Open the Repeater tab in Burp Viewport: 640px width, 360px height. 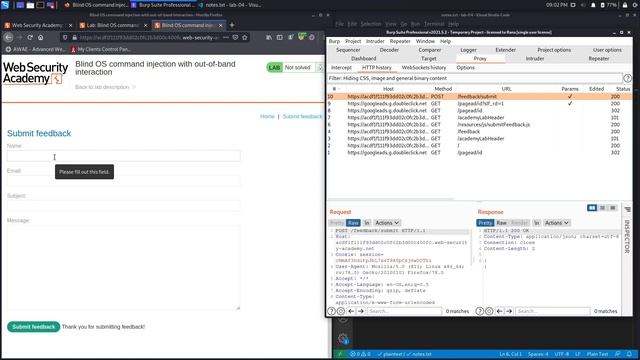click(599, 58)
